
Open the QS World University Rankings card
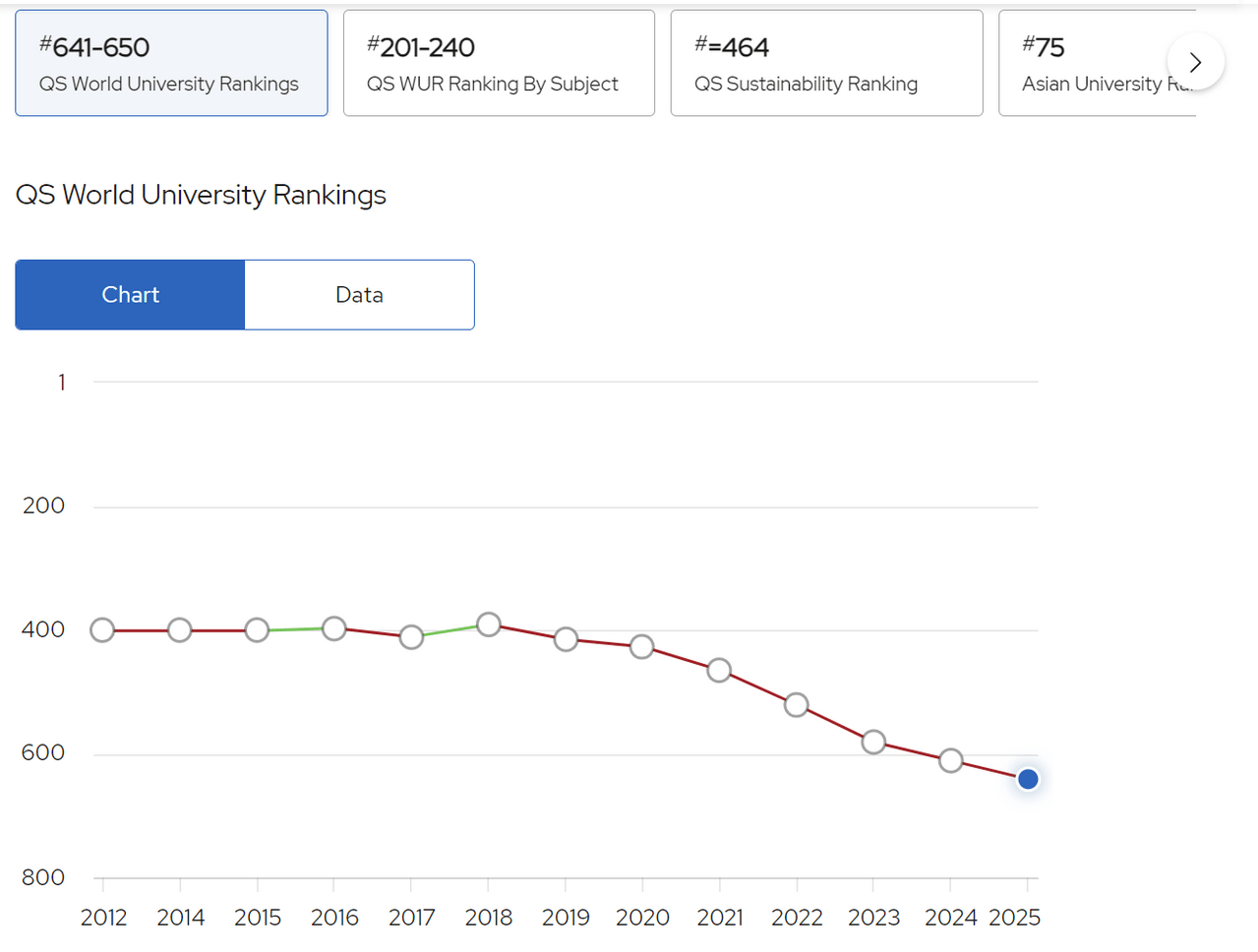(171, 62)
